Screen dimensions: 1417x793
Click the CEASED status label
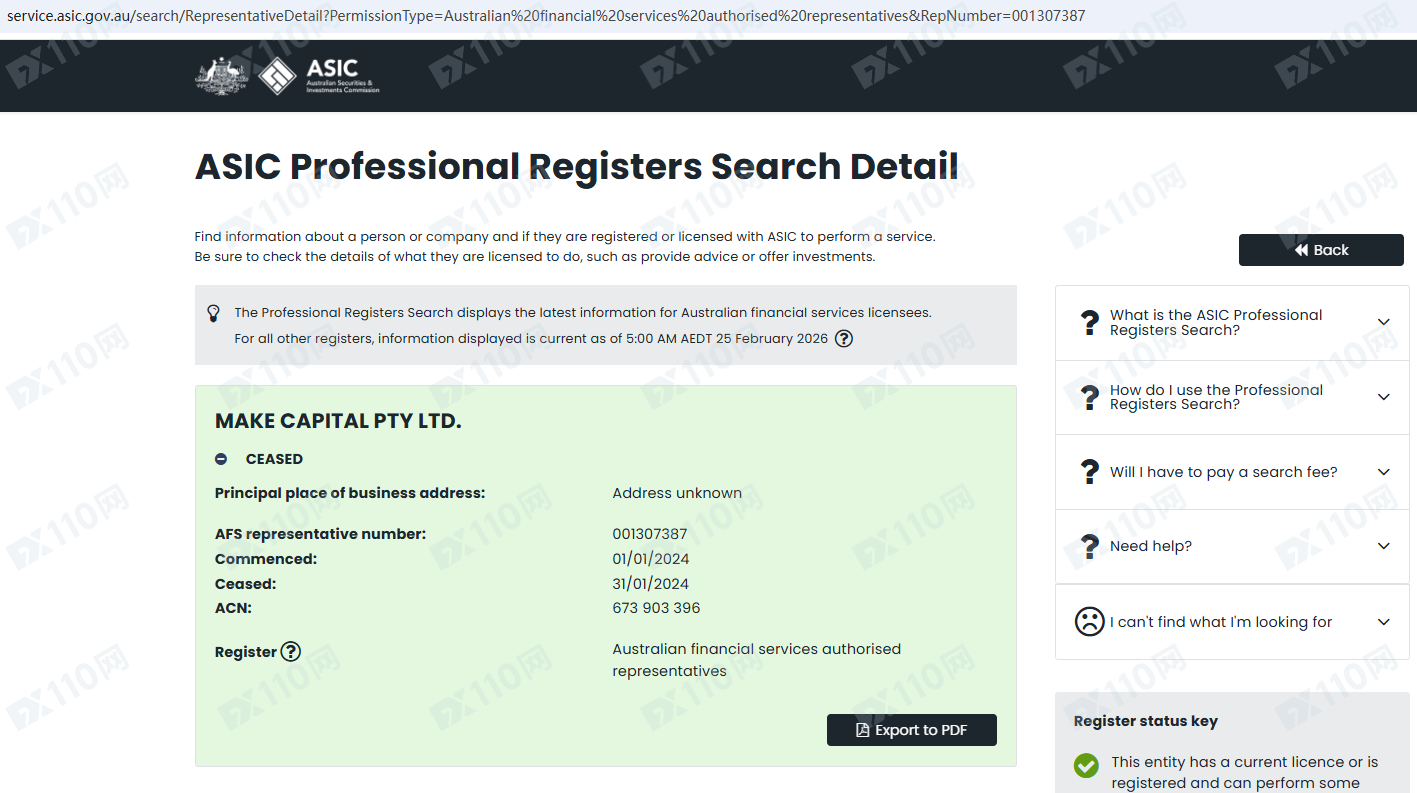[274, 459]
